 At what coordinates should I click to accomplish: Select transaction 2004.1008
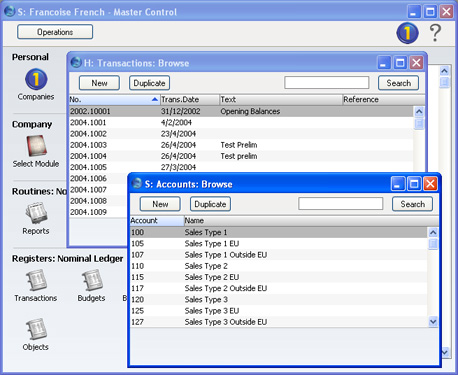pyautogui.click(x=99, y=201)
